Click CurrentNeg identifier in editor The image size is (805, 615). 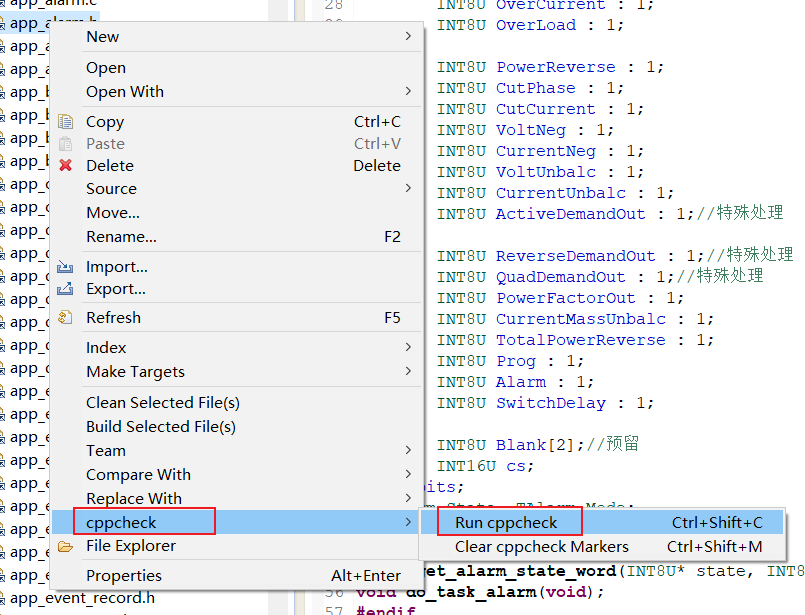pyautogui.click(x=545, y=151)
